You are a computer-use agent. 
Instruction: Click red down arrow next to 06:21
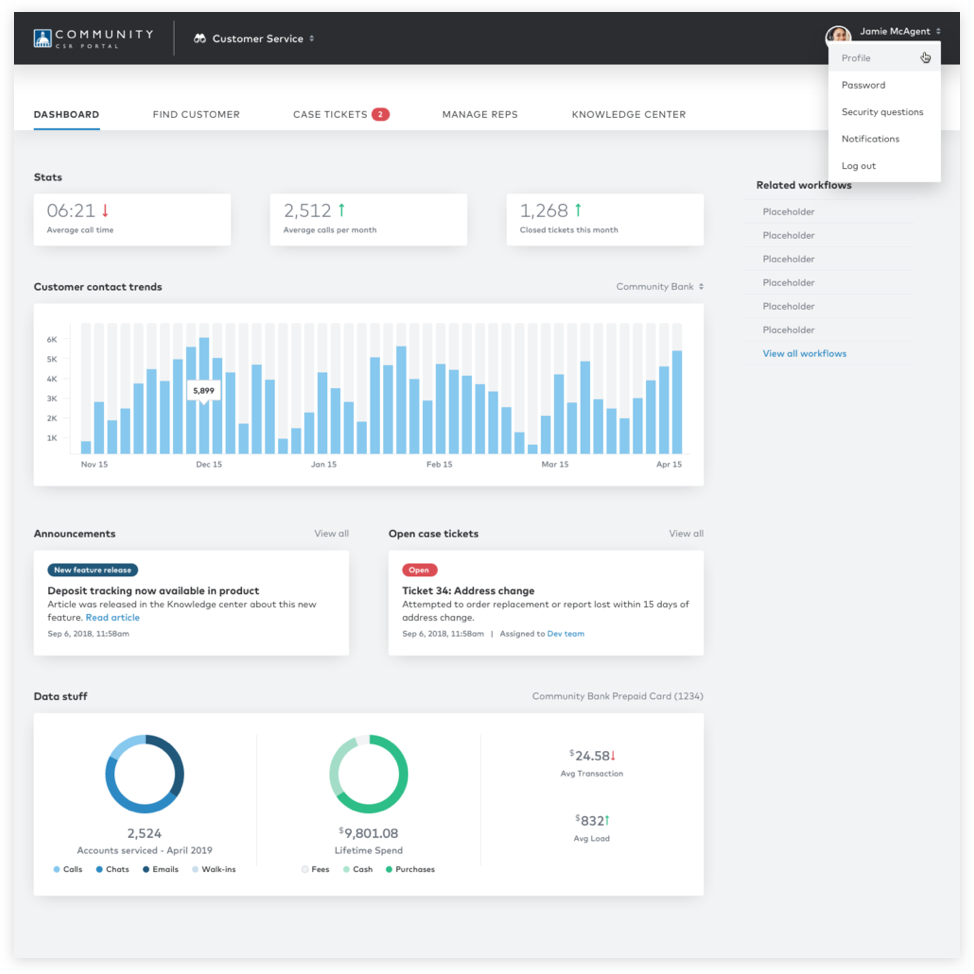(105, 210)
